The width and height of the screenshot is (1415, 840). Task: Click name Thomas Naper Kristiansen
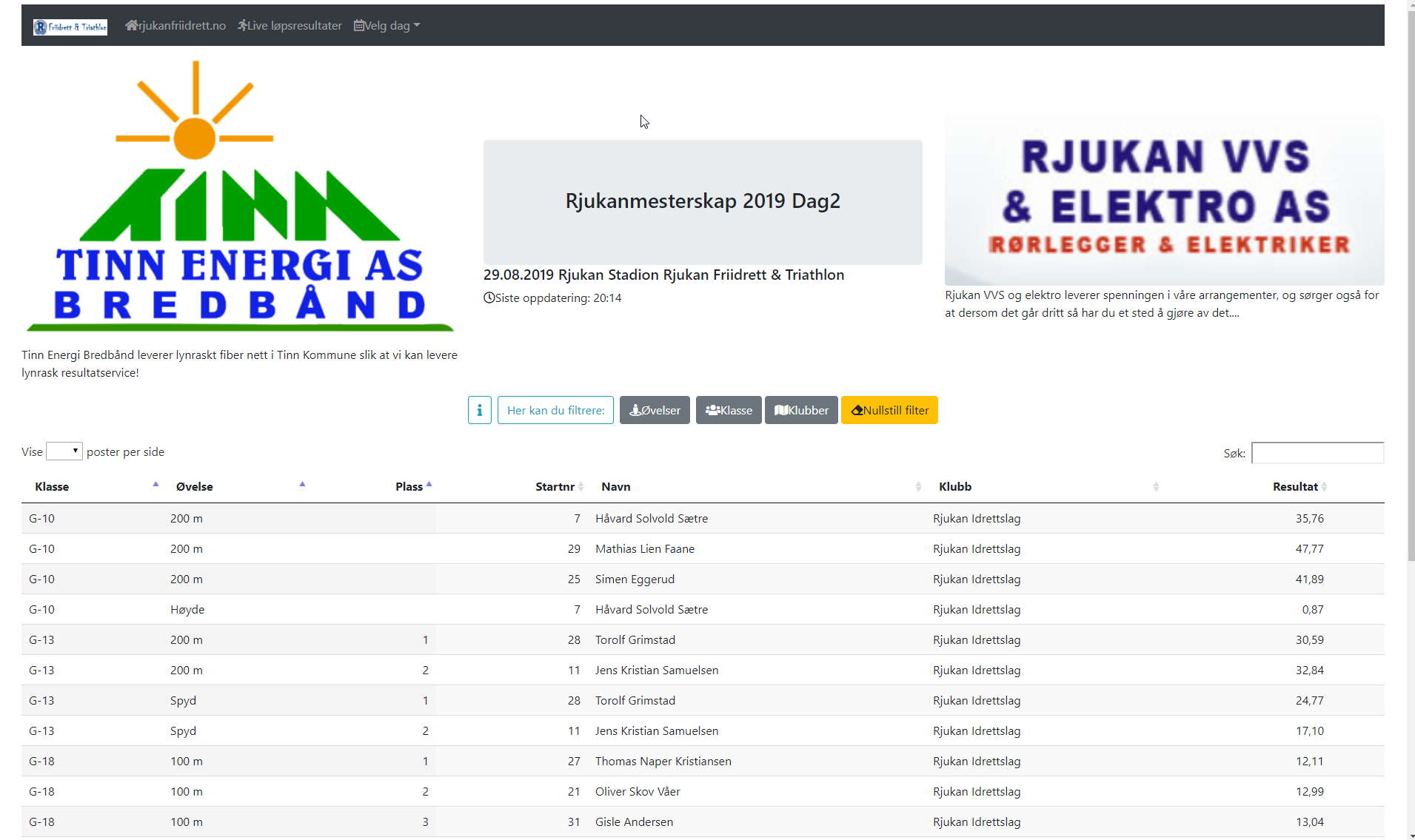[x=663, y=761]
